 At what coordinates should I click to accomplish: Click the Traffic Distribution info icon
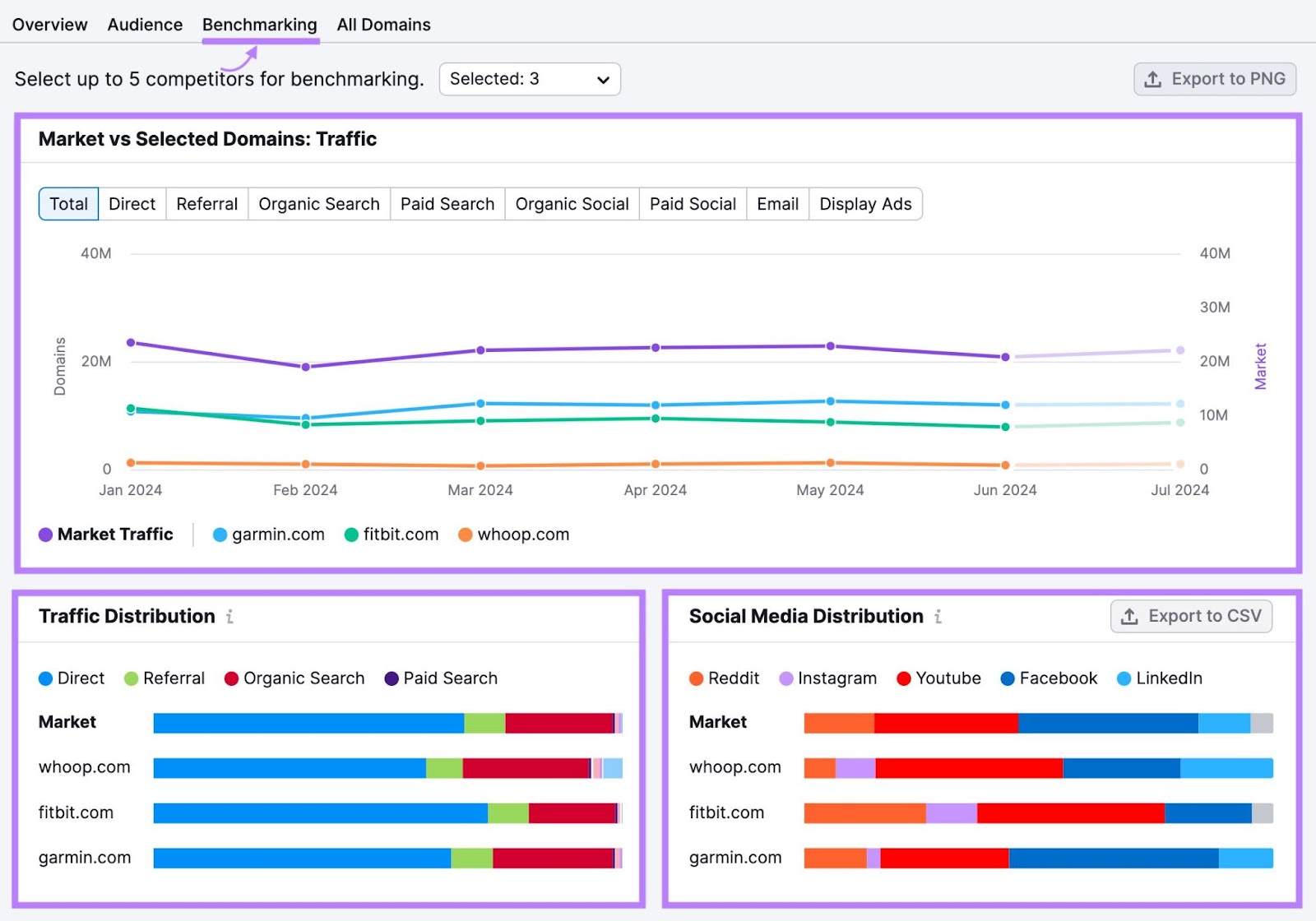pos(229,617)
